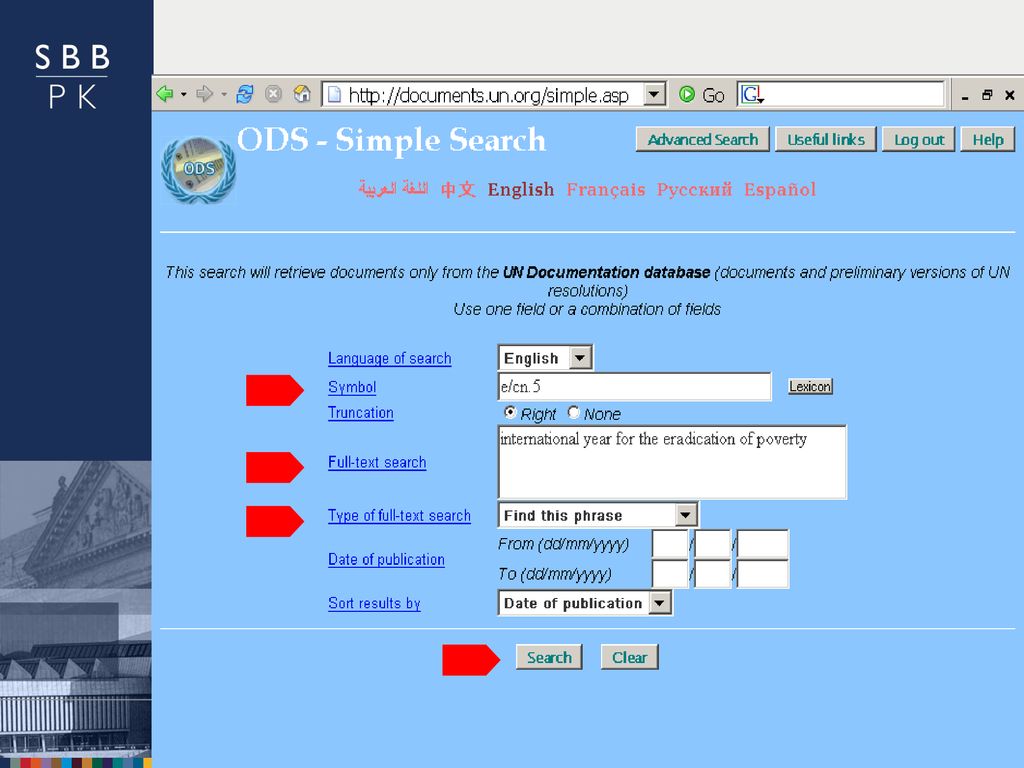This screenshot has height=768, width=1024.
Task: Open the Type of full-text search dropdown
Action: pos(685,515)
